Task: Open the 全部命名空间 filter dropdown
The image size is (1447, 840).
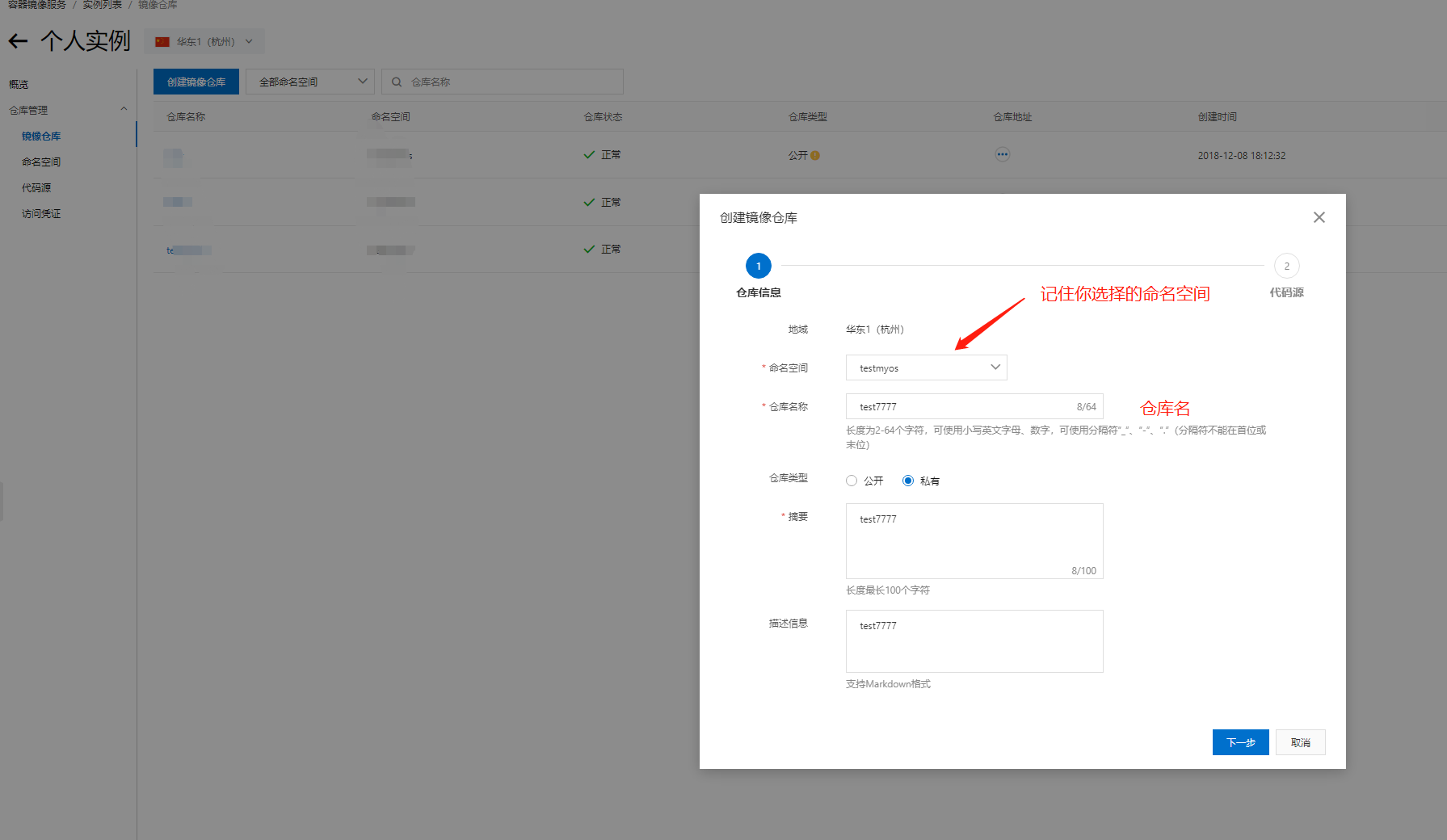Action: (310, 82)
